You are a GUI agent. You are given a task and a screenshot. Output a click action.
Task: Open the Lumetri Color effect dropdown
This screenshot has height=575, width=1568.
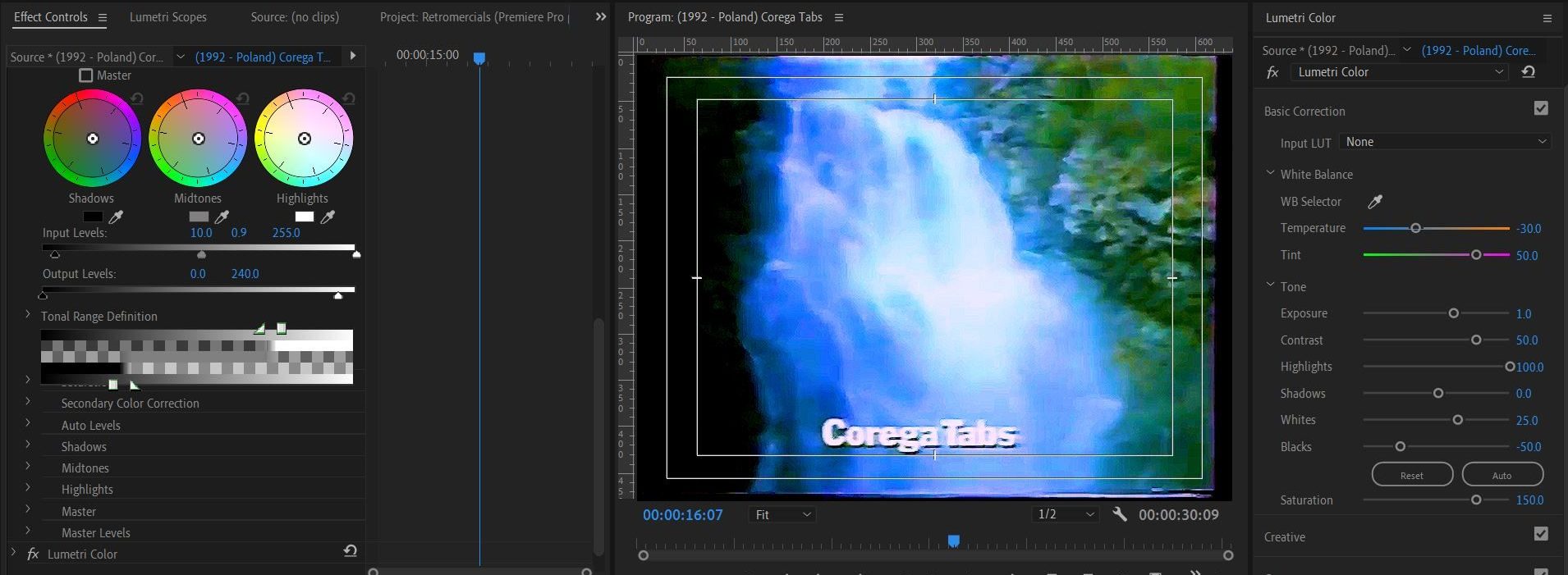pos(1400,72)
